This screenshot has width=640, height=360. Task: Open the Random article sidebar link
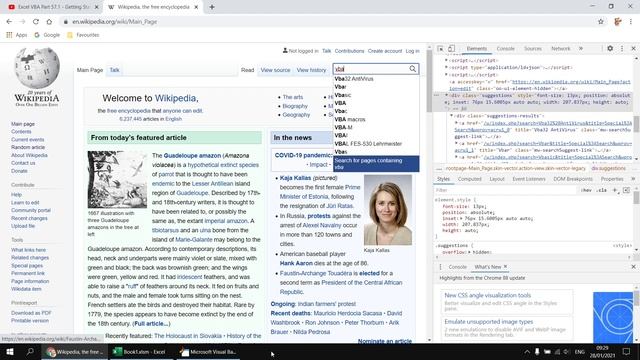point(28,147)
